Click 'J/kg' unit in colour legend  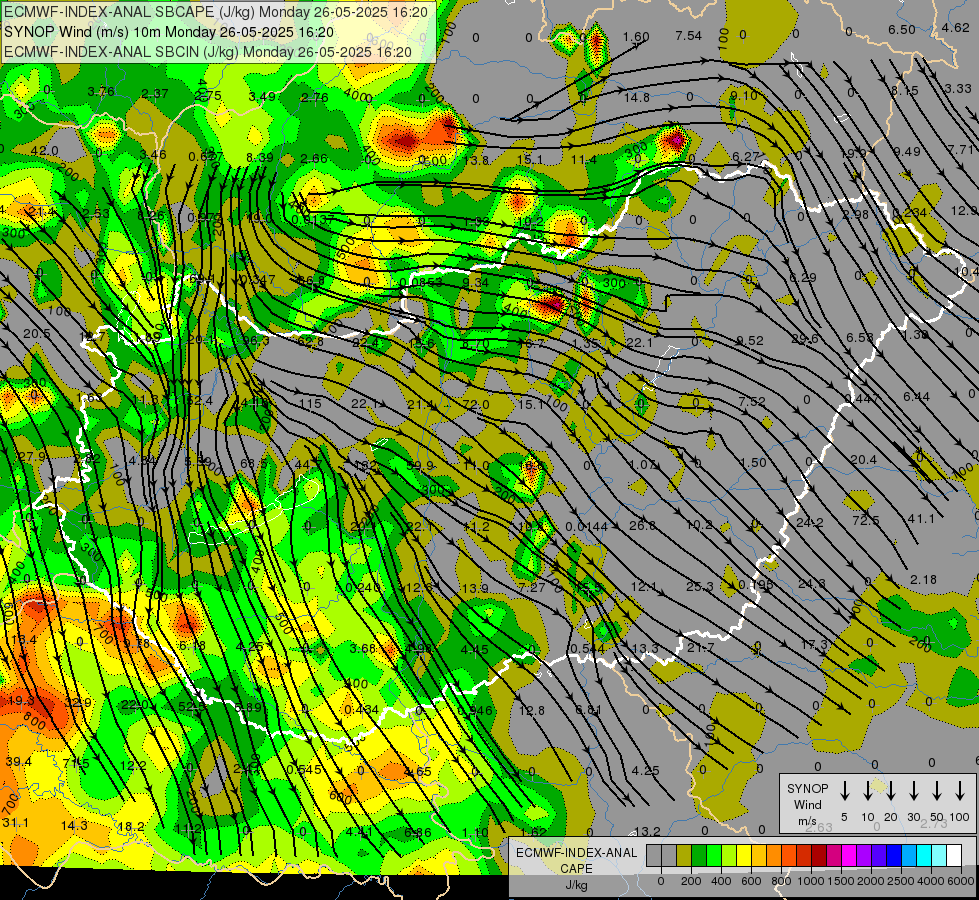tap(576, 885)
